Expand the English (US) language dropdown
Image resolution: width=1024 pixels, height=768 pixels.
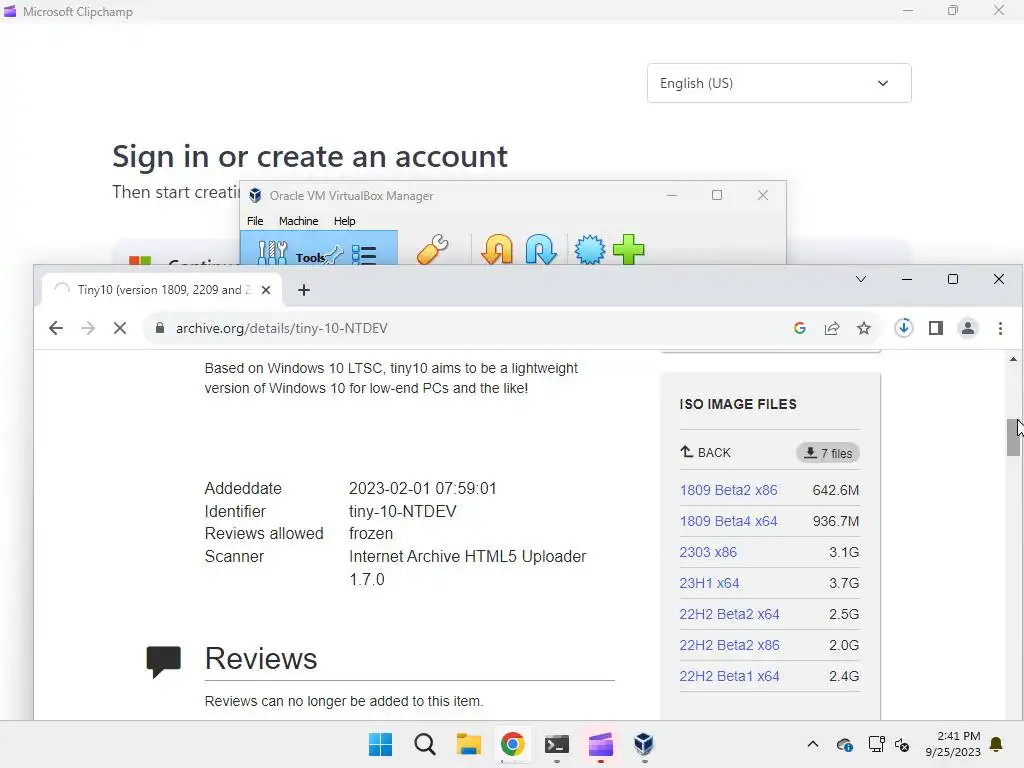tap(779, 83)
